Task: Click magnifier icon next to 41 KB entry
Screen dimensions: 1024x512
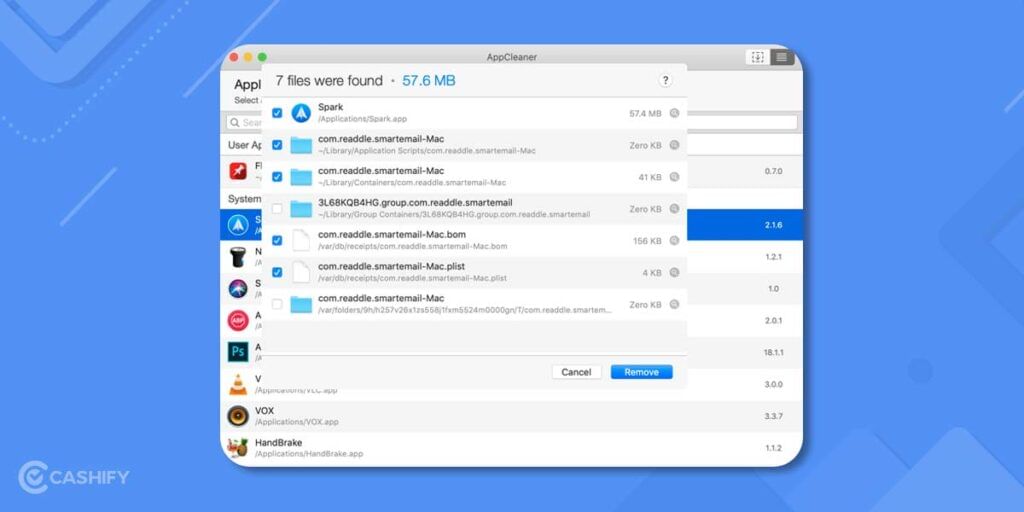Action: point(674,177)
